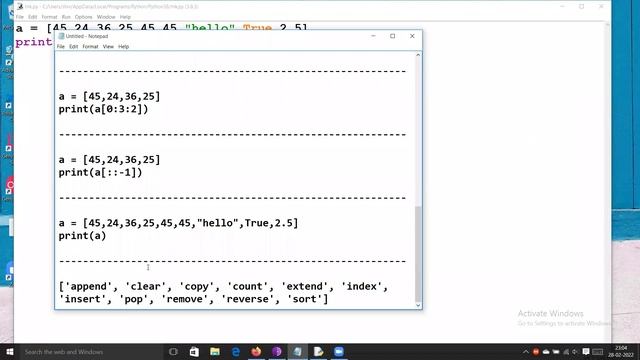
Task: Open Options menu in IDLE window
Action: pos(83,17)
